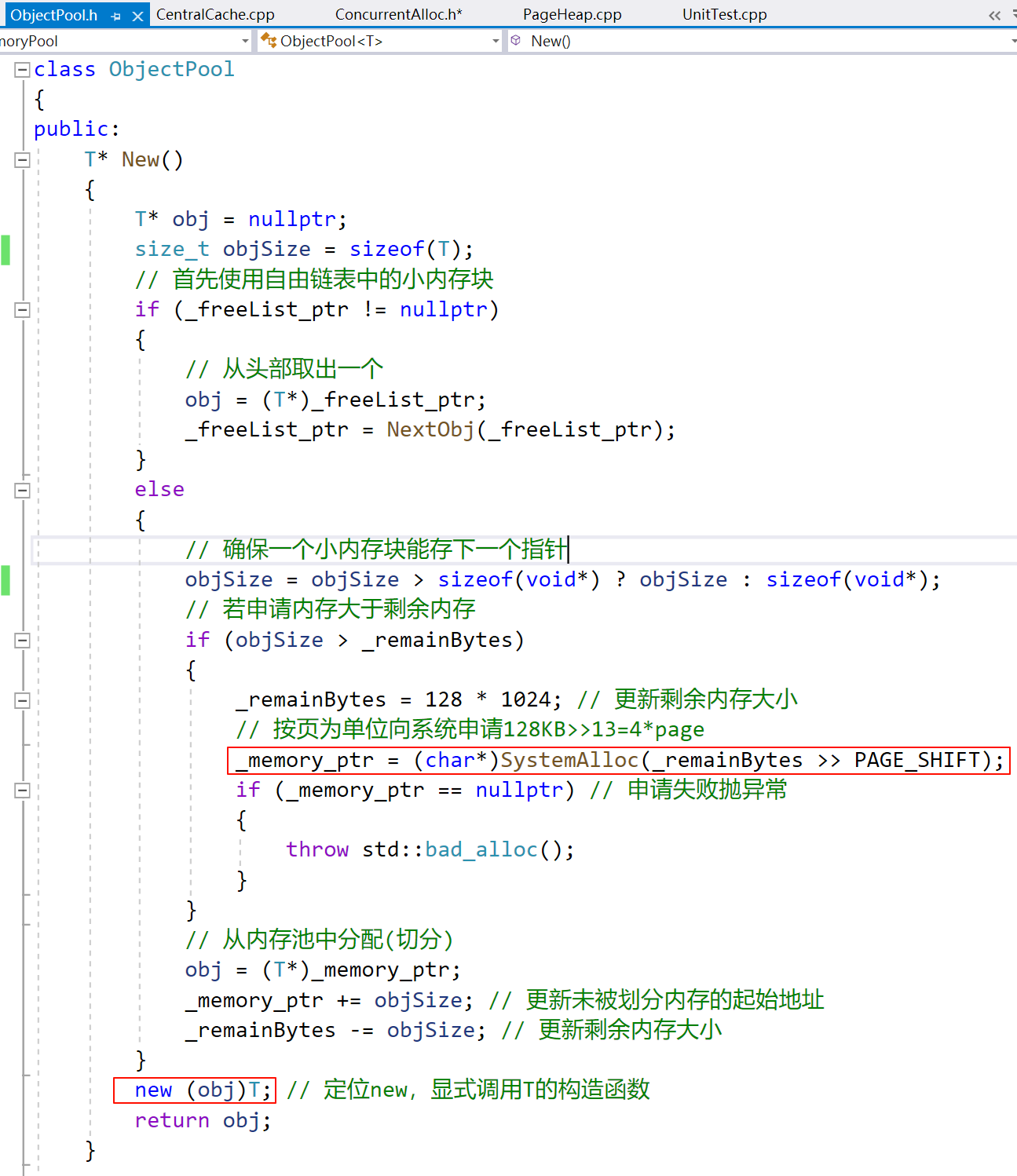
Task: Collapse the if _memory_ptr == nullptr block
Action: 22,791
